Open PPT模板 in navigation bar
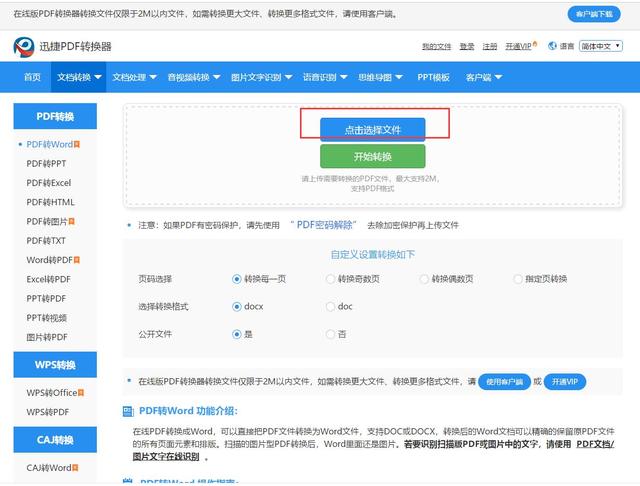Image resolution: width=640 pixels, height=486 pixels. [433, 77]
